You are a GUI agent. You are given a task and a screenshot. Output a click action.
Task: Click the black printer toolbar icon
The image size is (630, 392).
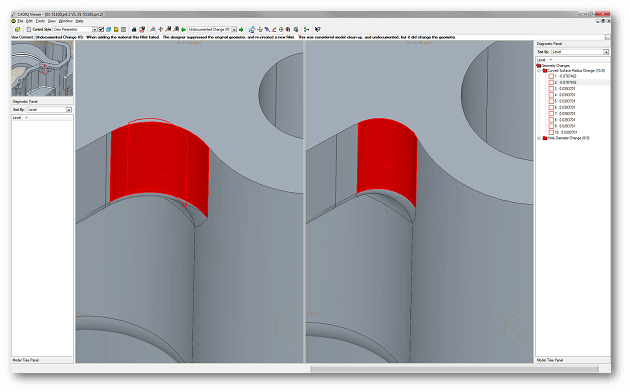click(134, 29)
